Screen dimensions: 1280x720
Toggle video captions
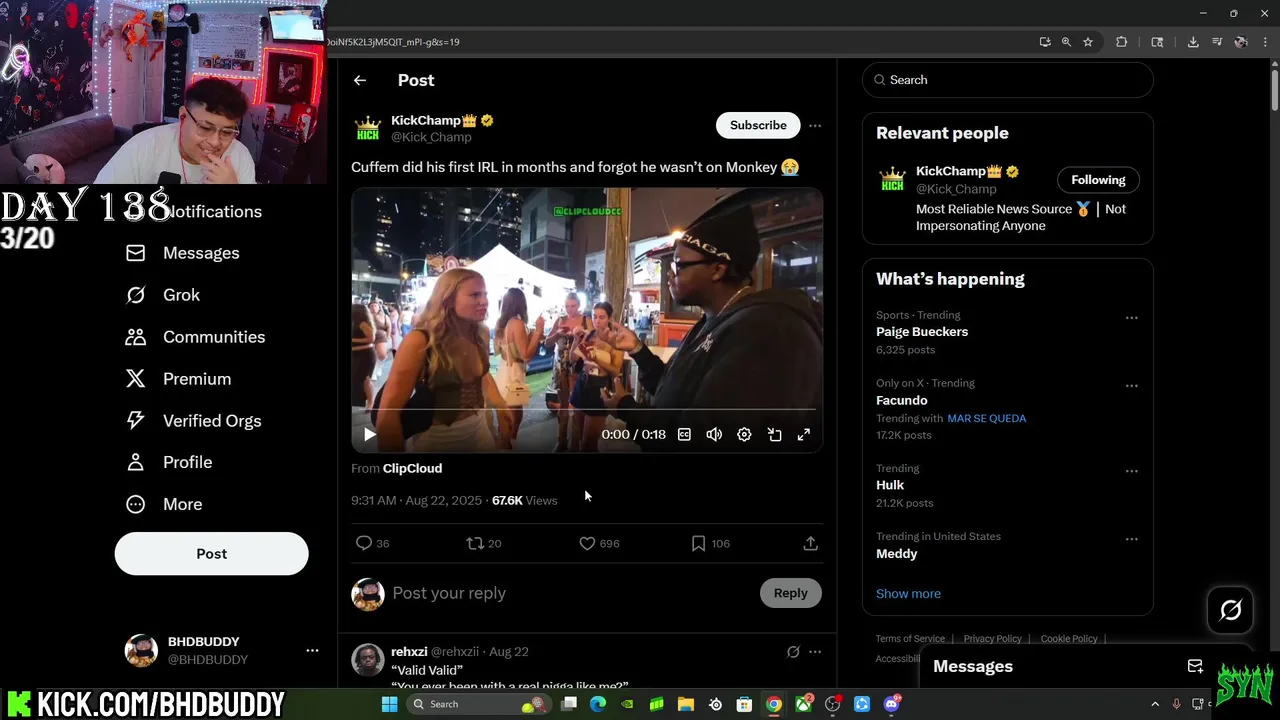point(684,434)
